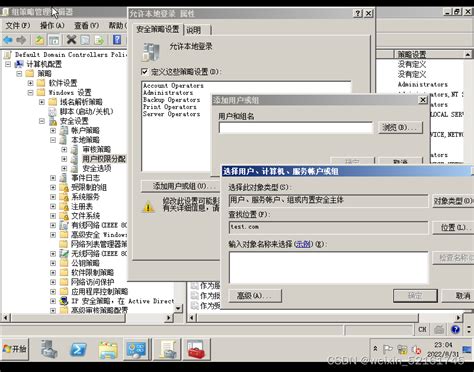Switch to the 安全策略设置 tab
Image resolution: width=474 pixels, height=372 pixels.
[158, 29]
